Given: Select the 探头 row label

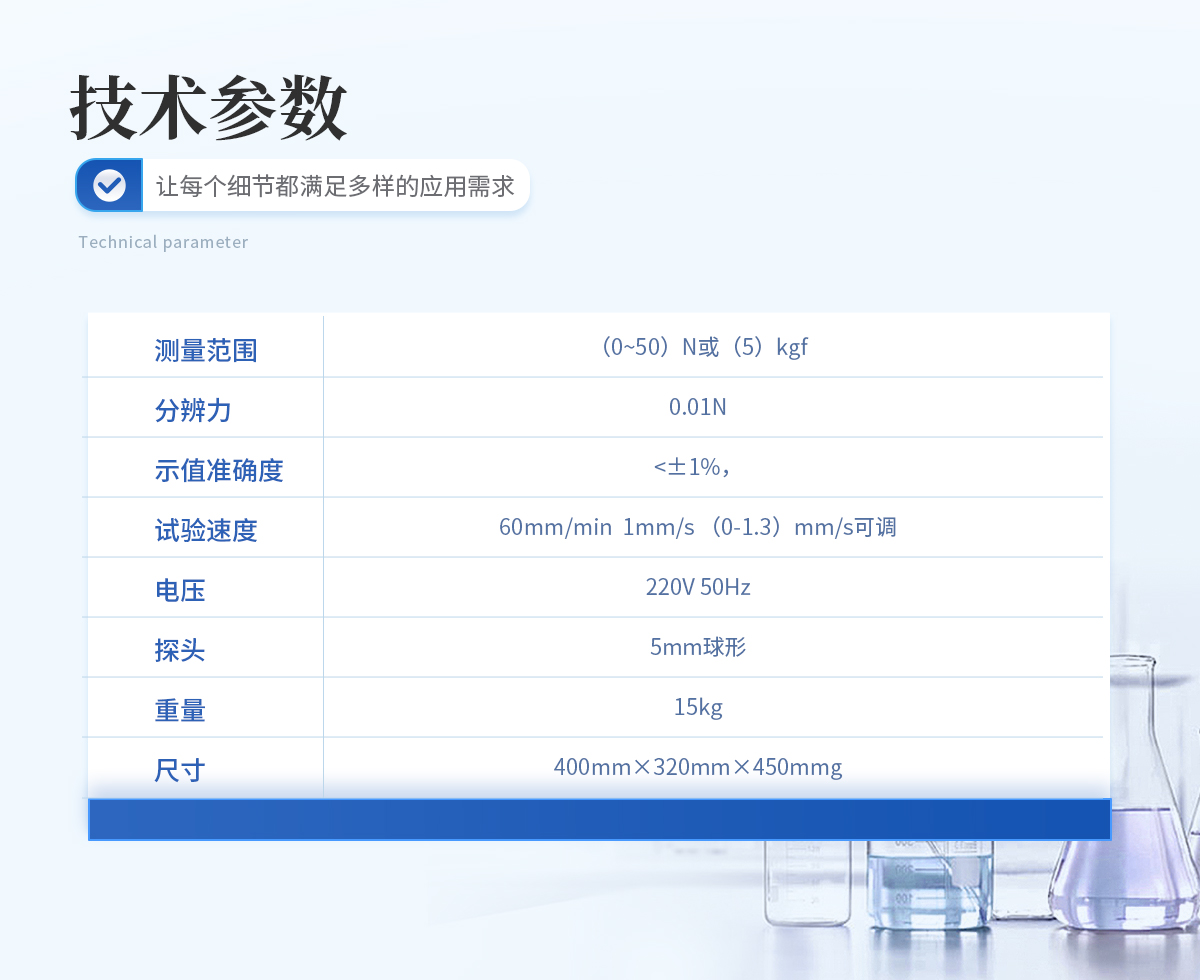Looking at the screenshot, I should [180, 650].
